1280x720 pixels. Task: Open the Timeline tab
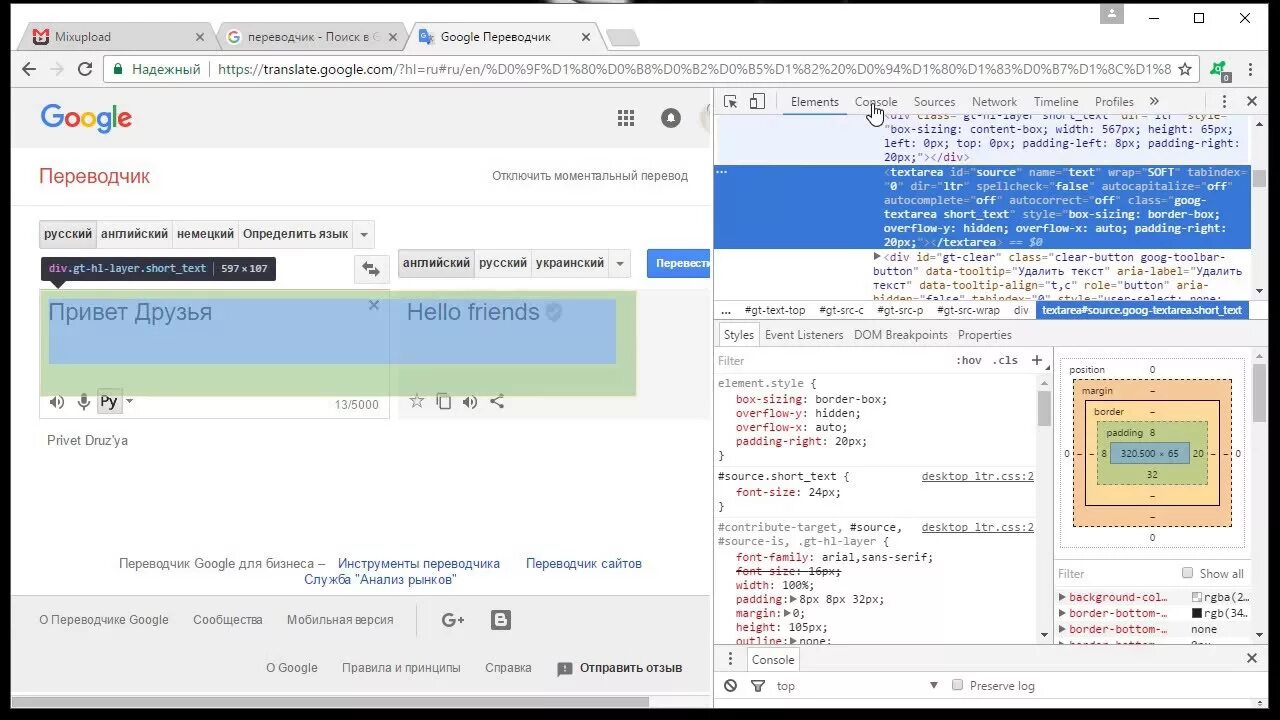tap(1056, 101)
